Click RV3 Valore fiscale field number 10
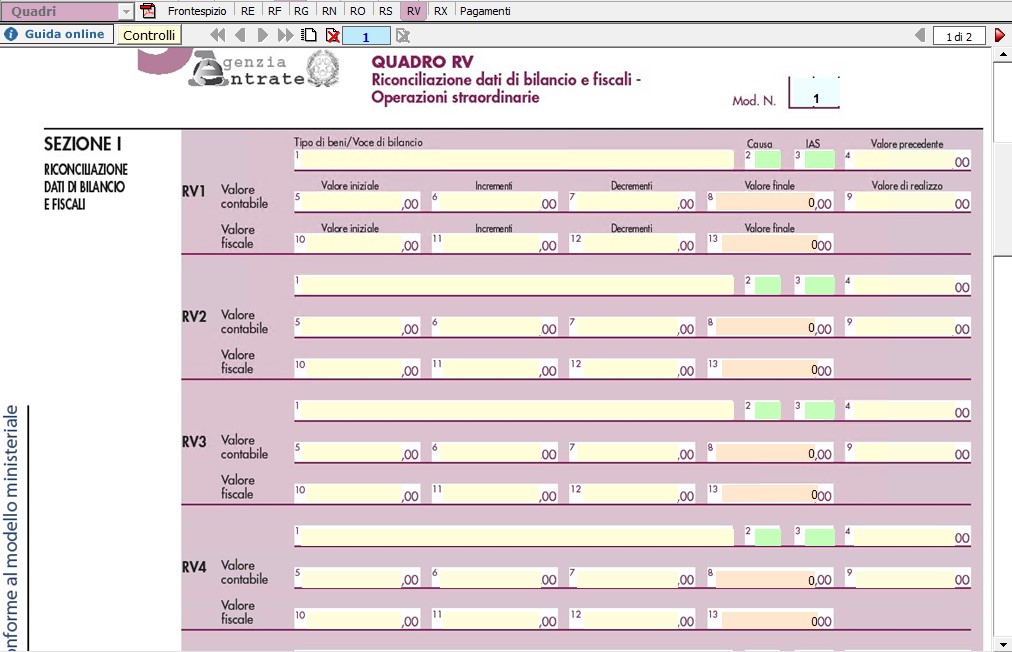Screen dimensions: 1012x652 pyautogui.click(x=358, y=493)
